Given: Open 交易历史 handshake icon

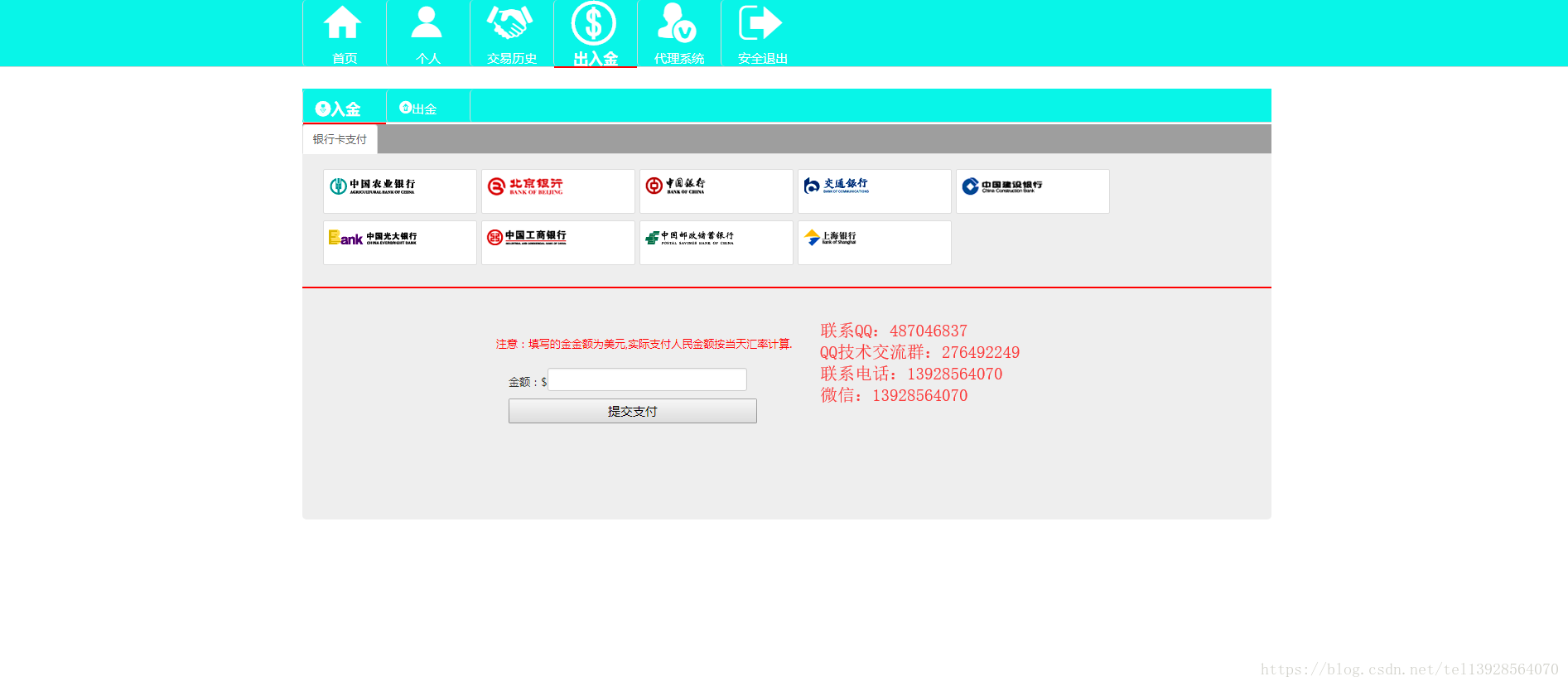Looking at the screenshot, I should pos(510,23).
